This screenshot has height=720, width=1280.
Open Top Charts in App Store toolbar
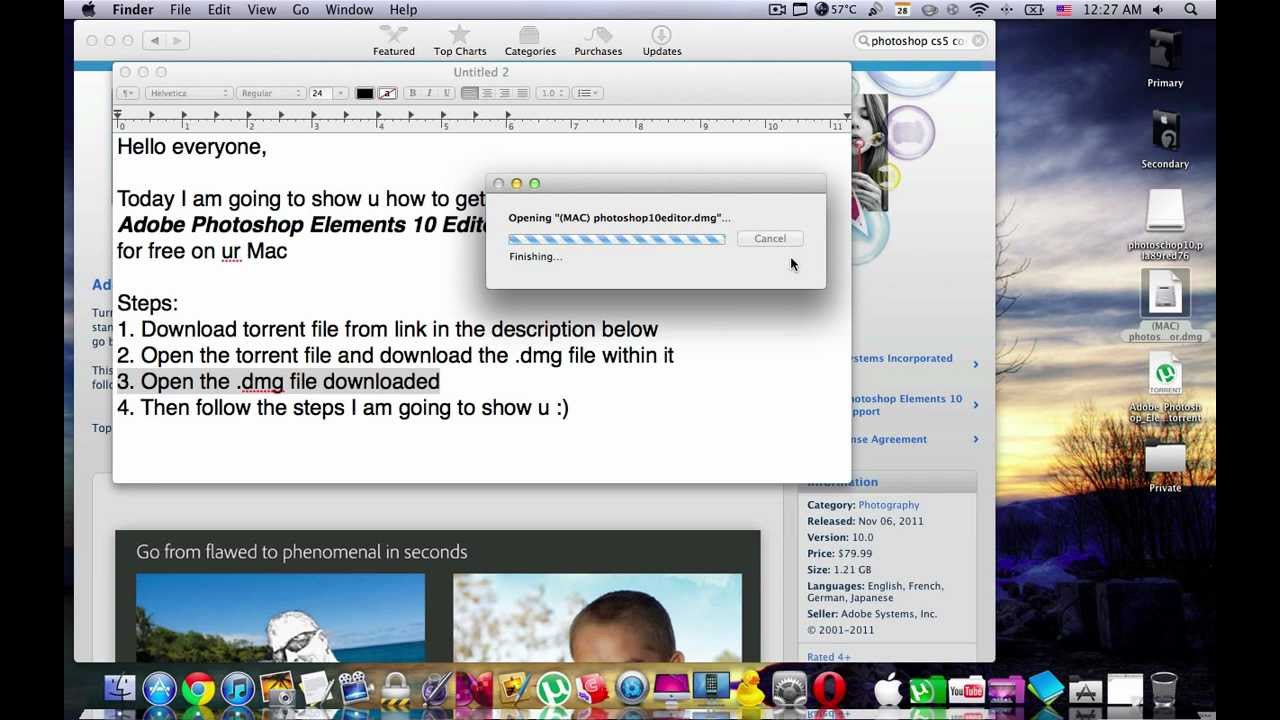(460, 41)
